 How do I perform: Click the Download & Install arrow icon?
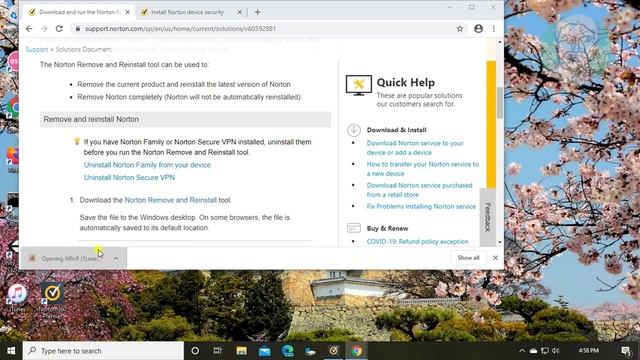(353, 130)
